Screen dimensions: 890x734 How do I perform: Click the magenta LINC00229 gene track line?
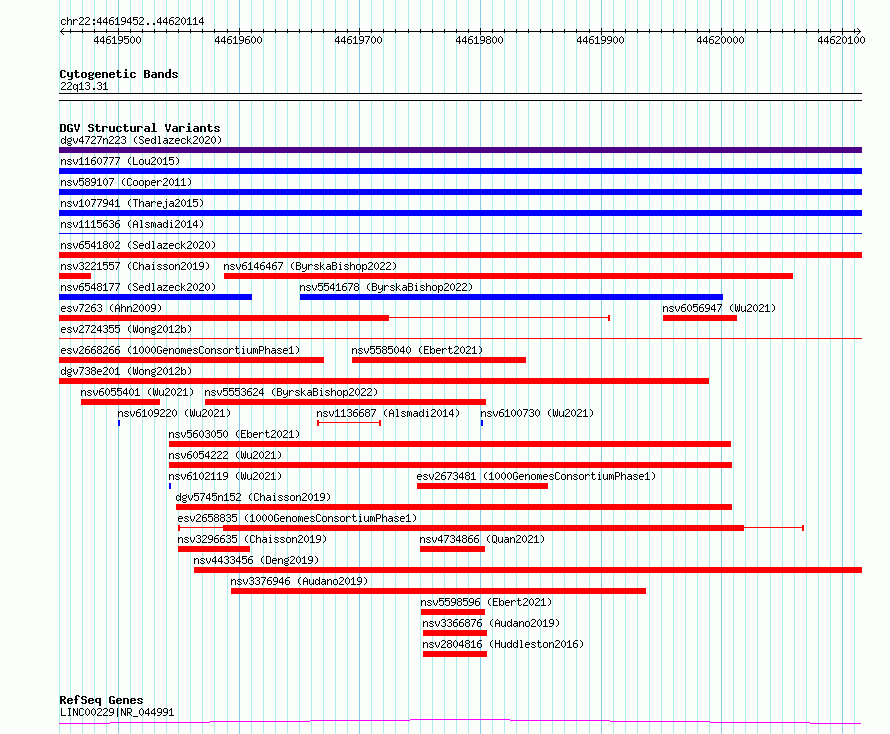(x=460, y=722)
